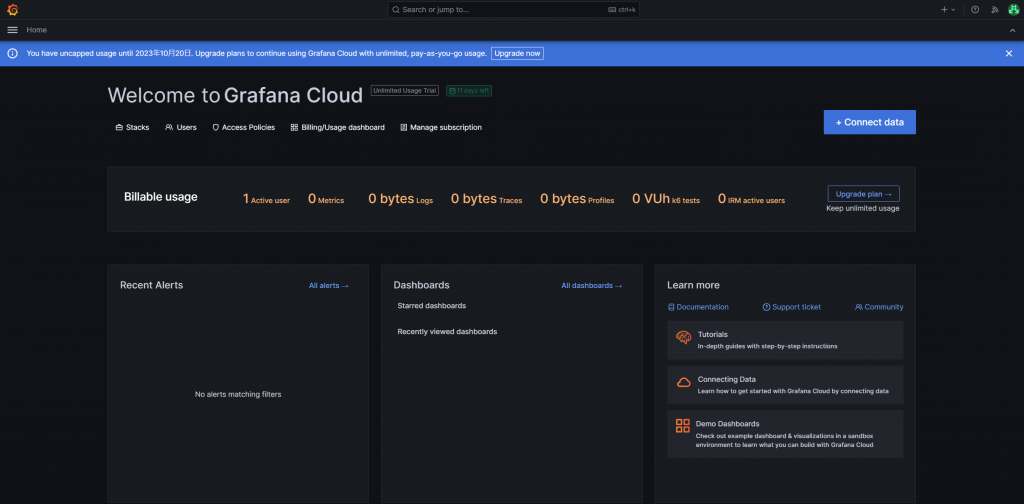This screenshot has height=504, width=1024.
Task: Open the Billing/Usage dashboard link
Action: pyautogui.click(x=338, y=127)
